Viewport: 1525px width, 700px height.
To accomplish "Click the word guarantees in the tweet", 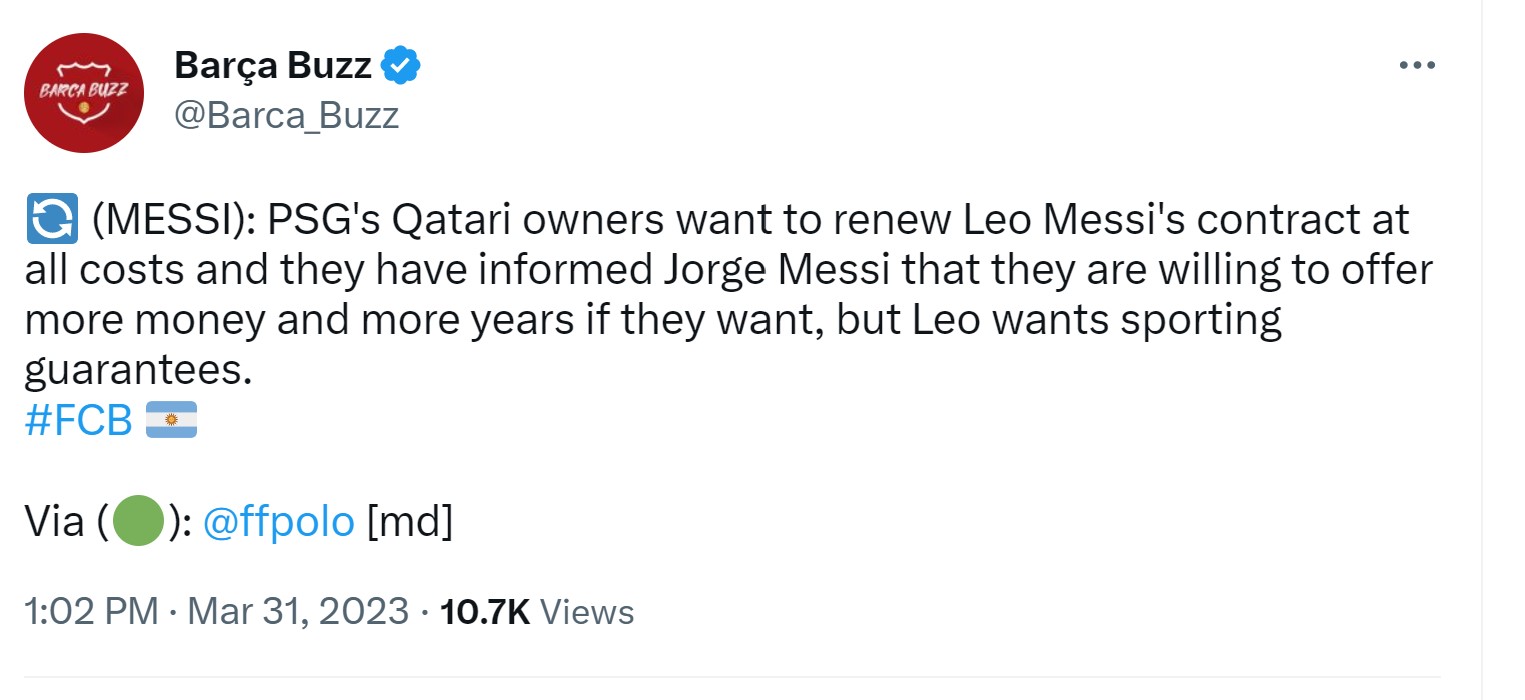I will point(135,371).
